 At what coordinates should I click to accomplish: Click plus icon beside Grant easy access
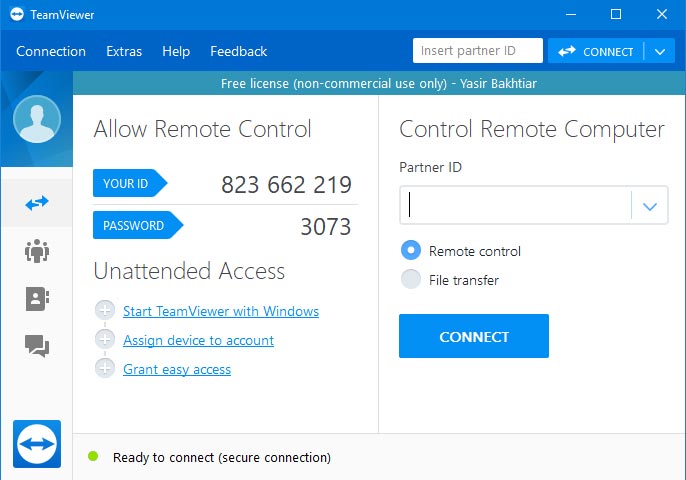pyautogui.click(x=105, y=368)
